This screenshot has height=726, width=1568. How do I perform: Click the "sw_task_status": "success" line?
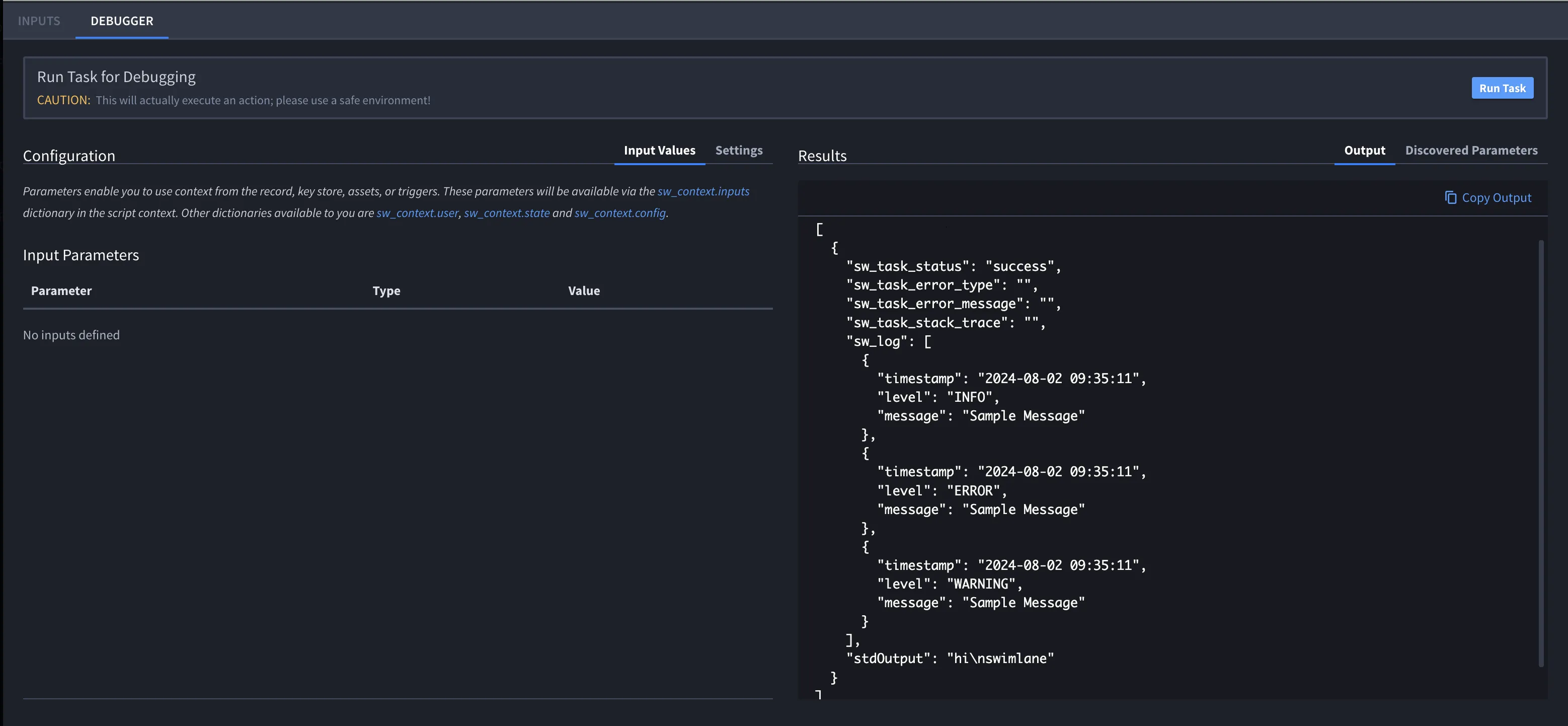[953, 266]
